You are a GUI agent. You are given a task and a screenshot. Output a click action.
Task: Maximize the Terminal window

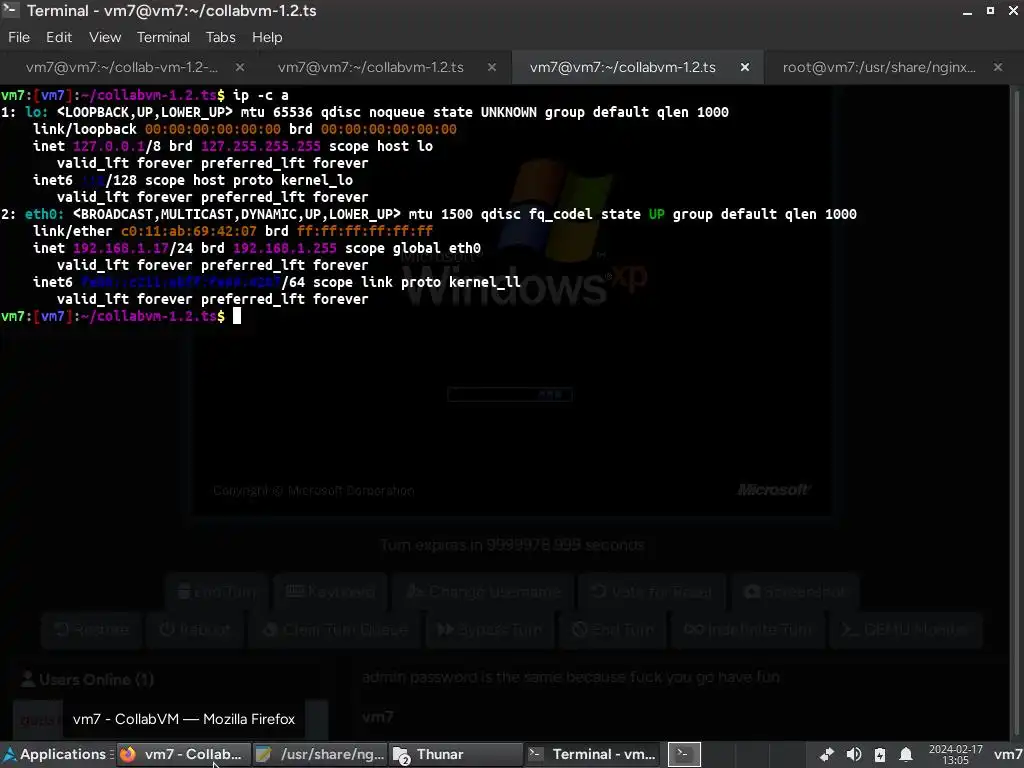991,11
